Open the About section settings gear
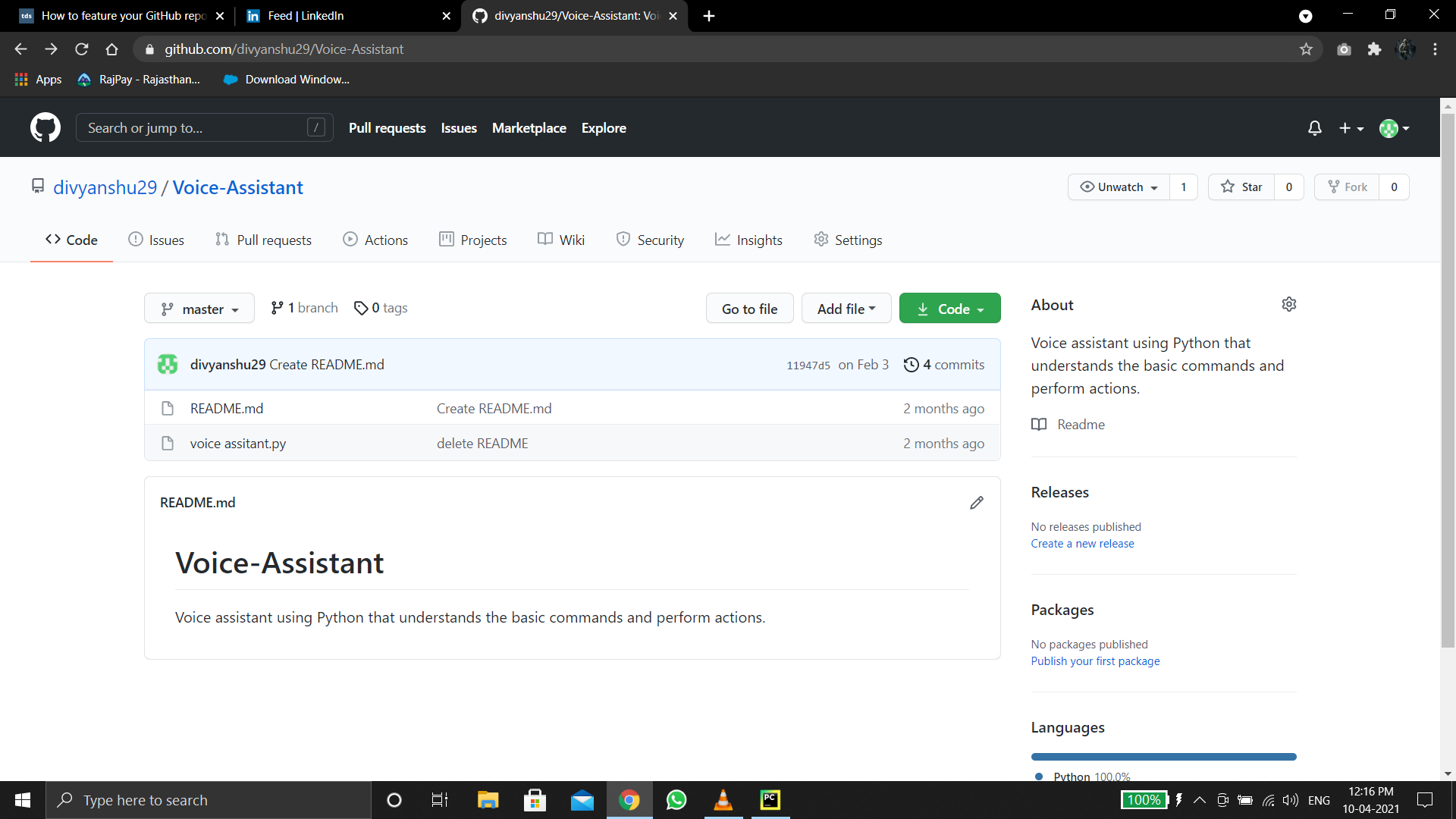1456x819 pixels. pos(1289,303)
